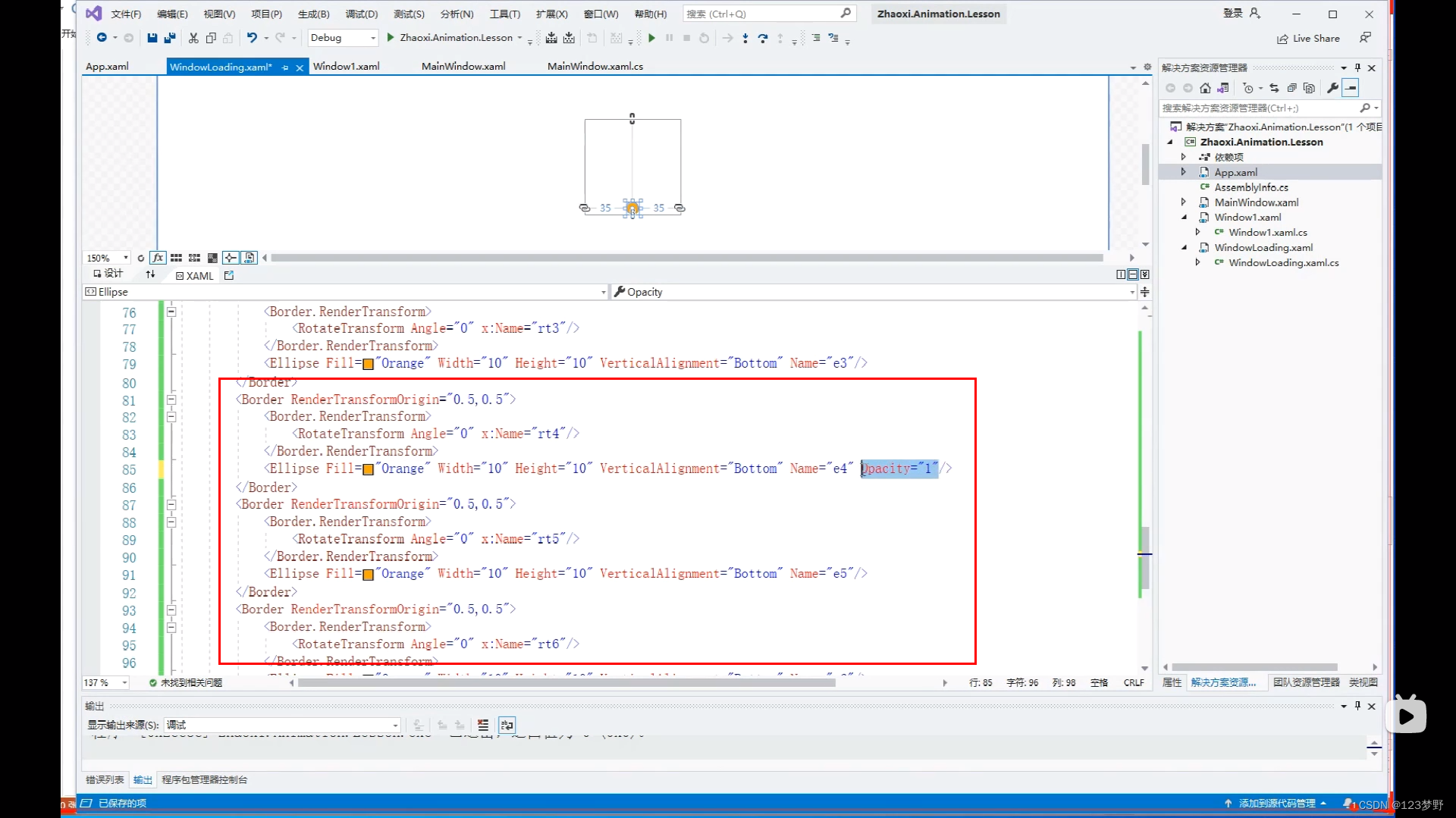Image resolution: width=1456 pixels, height=818 pixels.
Task: Click the Step Over debug icon
Action: (763, 38)
